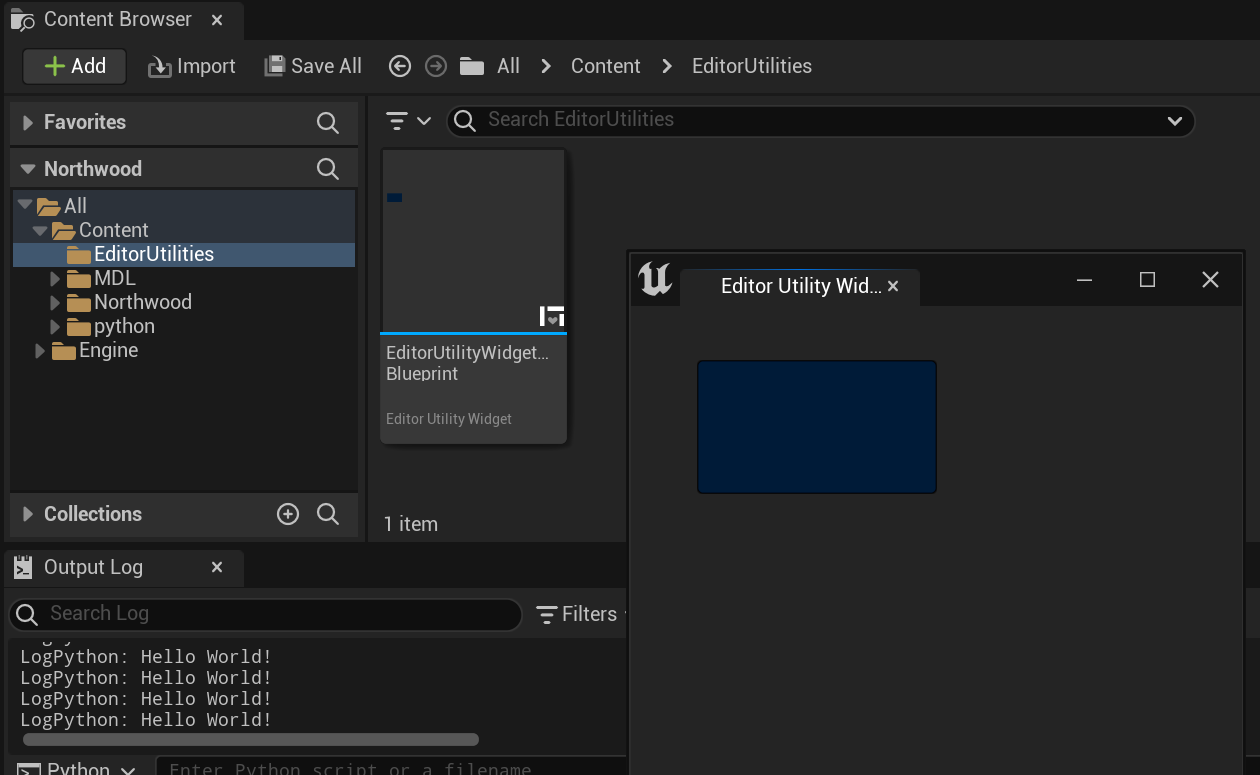The height and width of the screenshot is (775, 1260).
Task: Click the Output Log horizontal scrollbar
Action: [250, 740]
